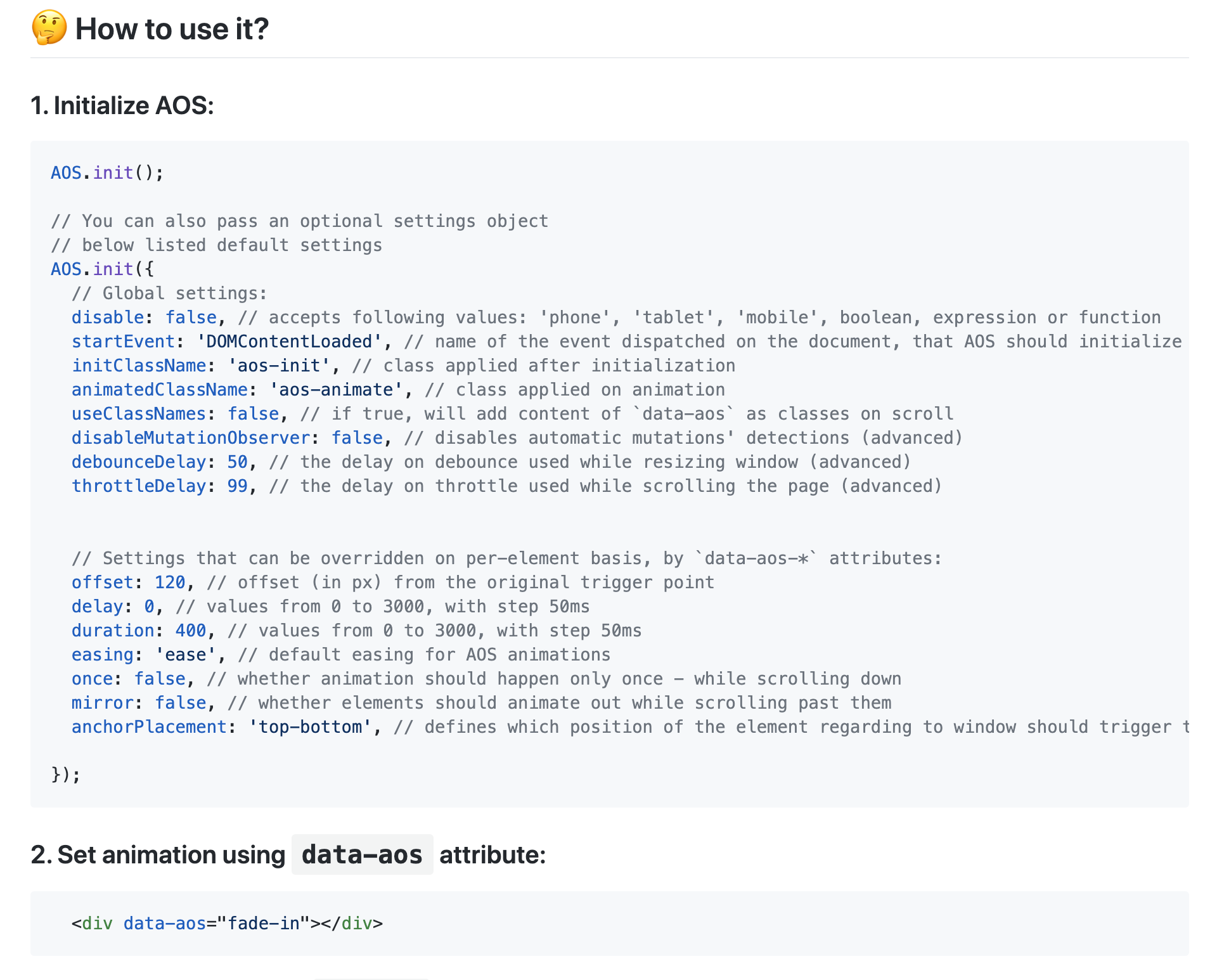
Task: Click the 'How to use it?' heading
Action: click(172, 29)
